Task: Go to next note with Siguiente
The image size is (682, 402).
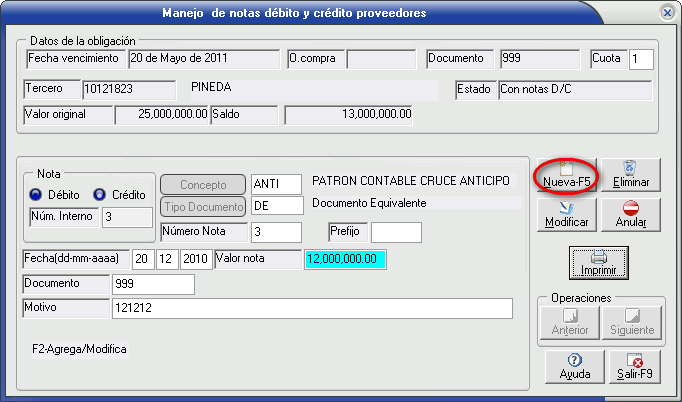Action: click(x=631, y=321)
